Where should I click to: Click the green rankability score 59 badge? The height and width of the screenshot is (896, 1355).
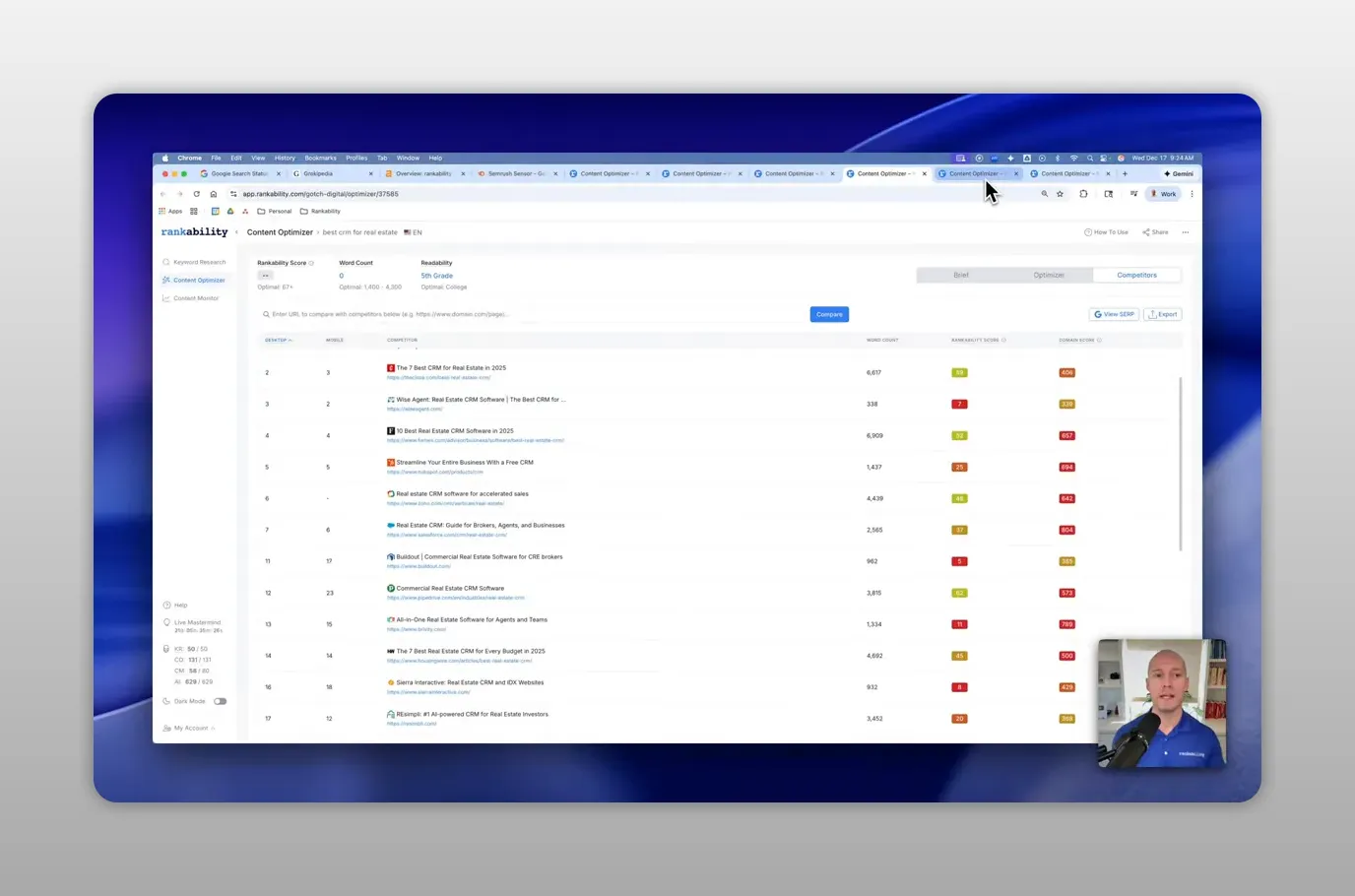pyautogui.click(x=959, y=372)
